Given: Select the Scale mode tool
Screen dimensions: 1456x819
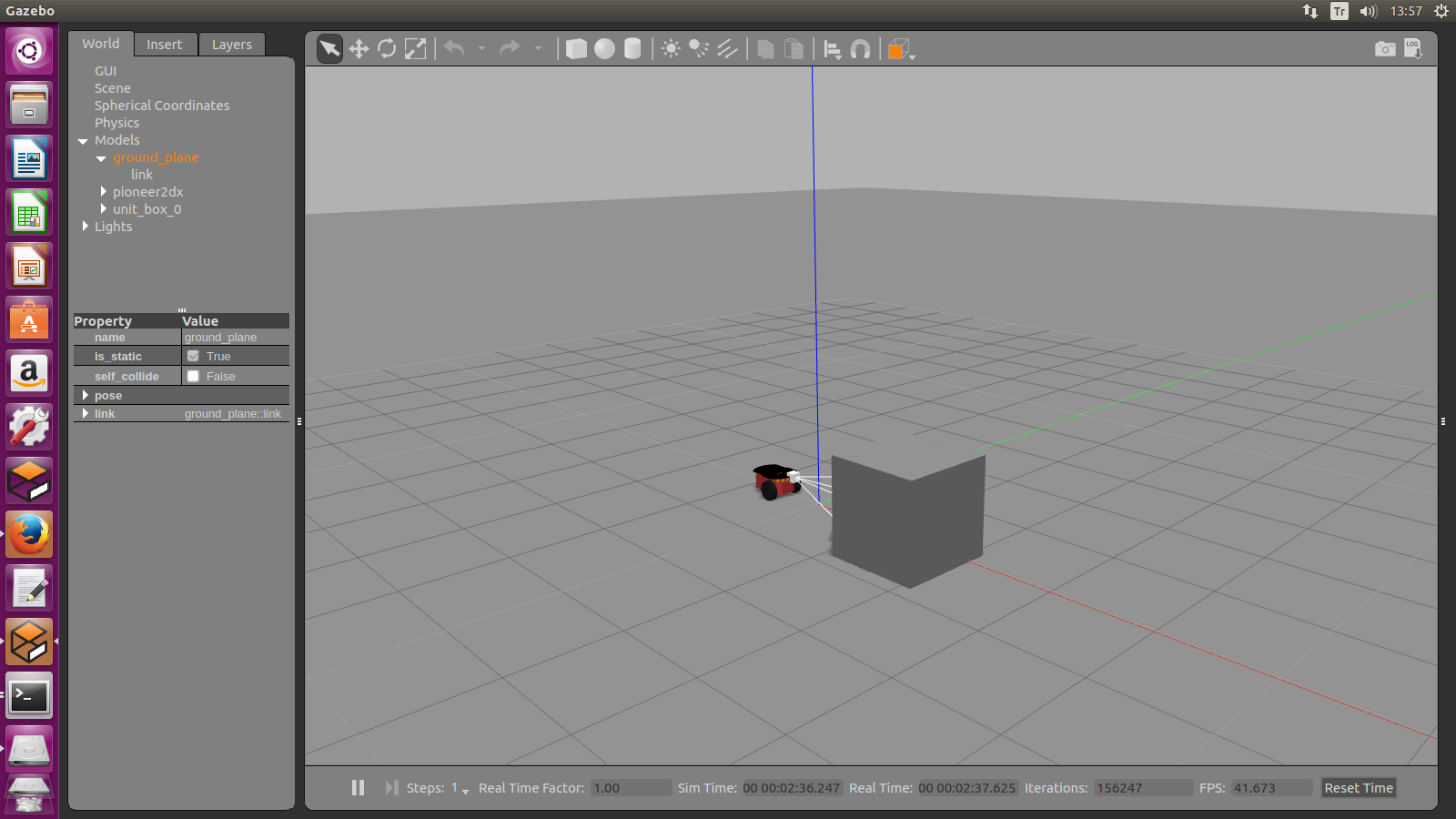Looking at the screenshot, I should pos(415,49).
